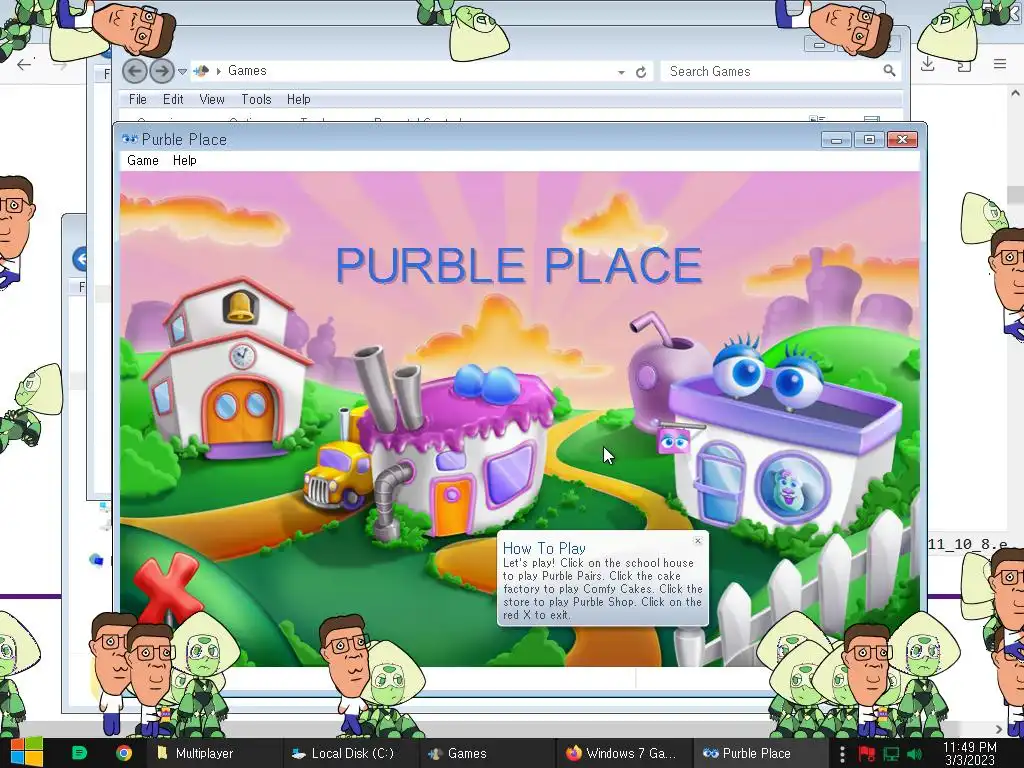Click the Forward arrow in Games explorer

tap(162, 71)
